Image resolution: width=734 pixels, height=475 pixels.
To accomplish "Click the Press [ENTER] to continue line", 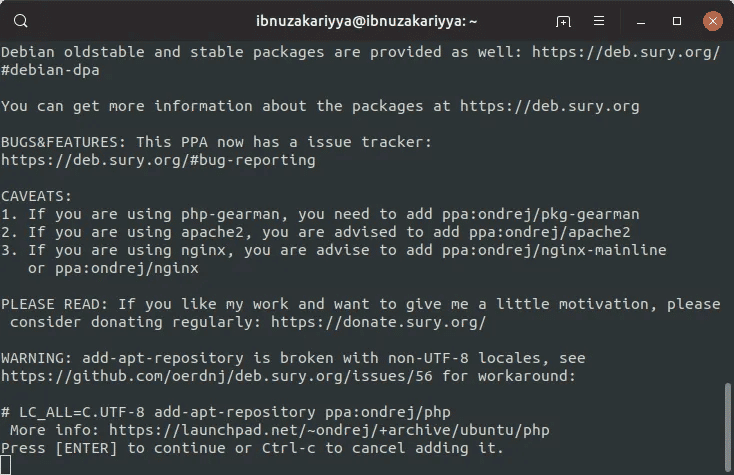I will pyautogui.click(x=252, y=448).
